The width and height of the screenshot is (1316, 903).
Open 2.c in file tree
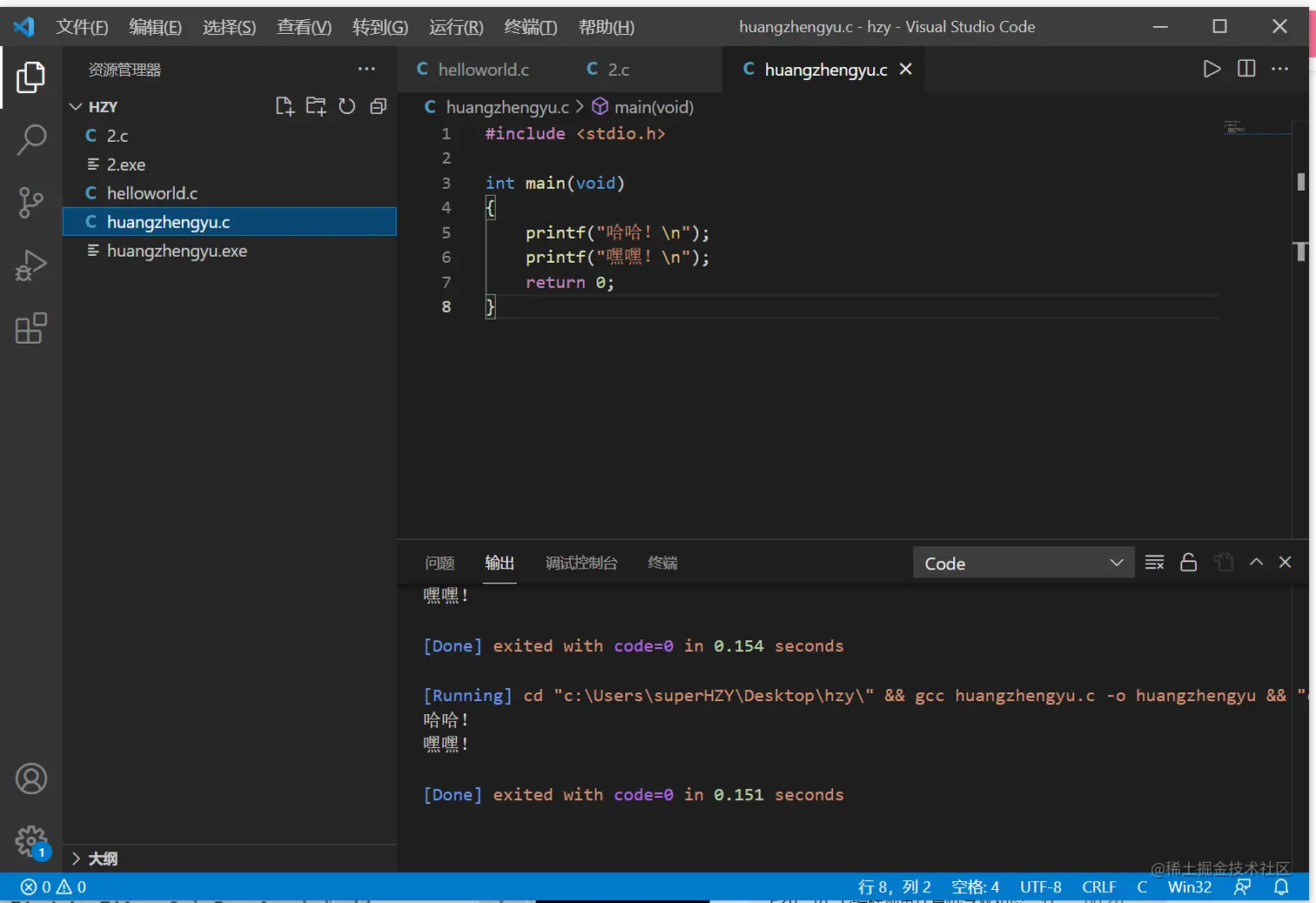coord(230,136)
